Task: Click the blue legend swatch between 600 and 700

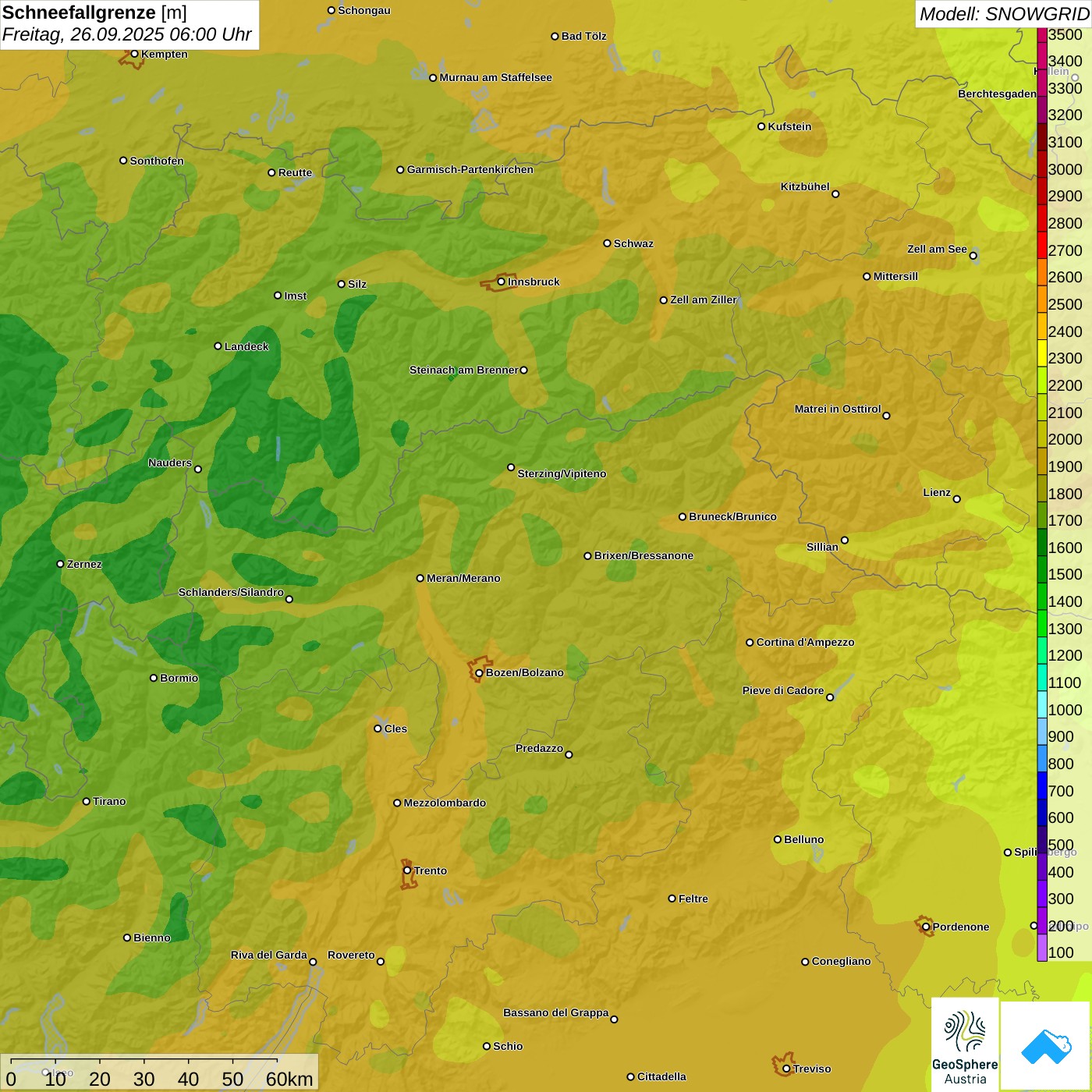Action: tap(1042, 813)
